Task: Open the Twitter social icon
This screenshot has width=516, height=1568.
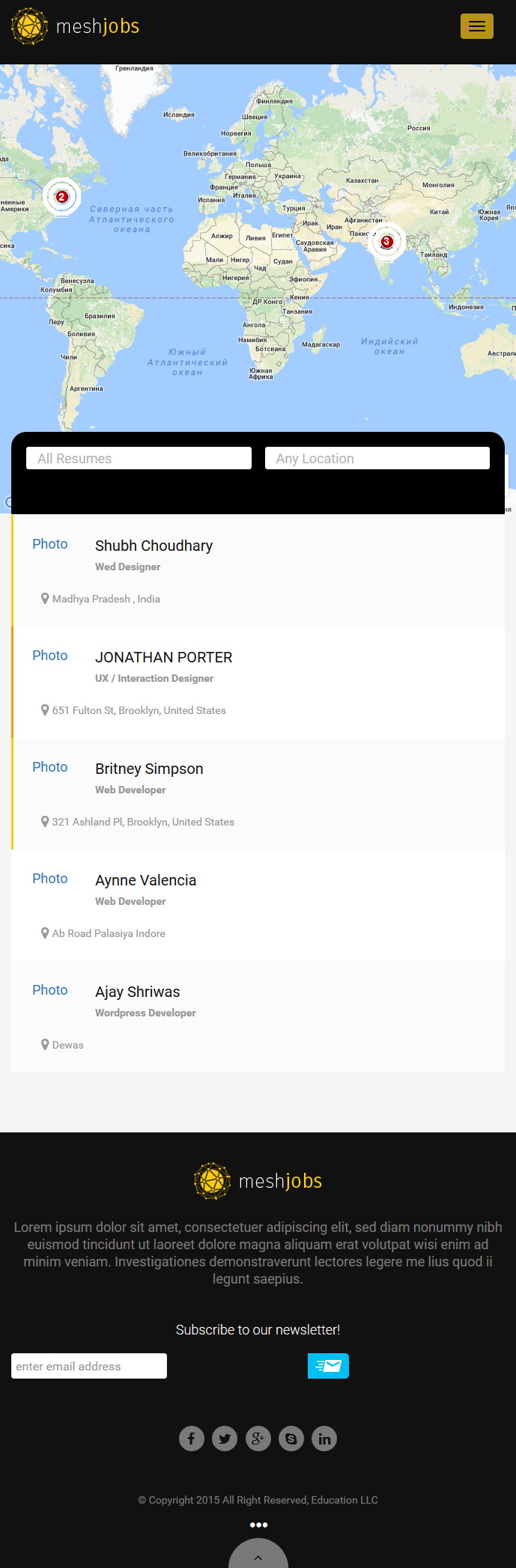Action: (225, 1438)
